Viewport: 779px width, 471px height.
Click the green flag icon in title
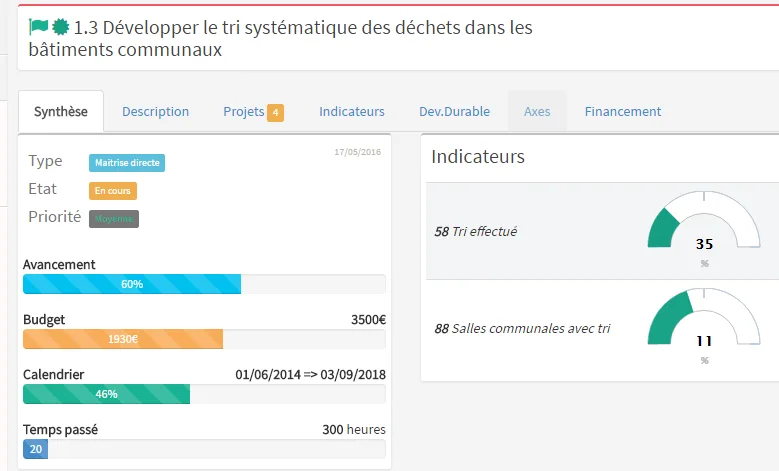[38, 26]
